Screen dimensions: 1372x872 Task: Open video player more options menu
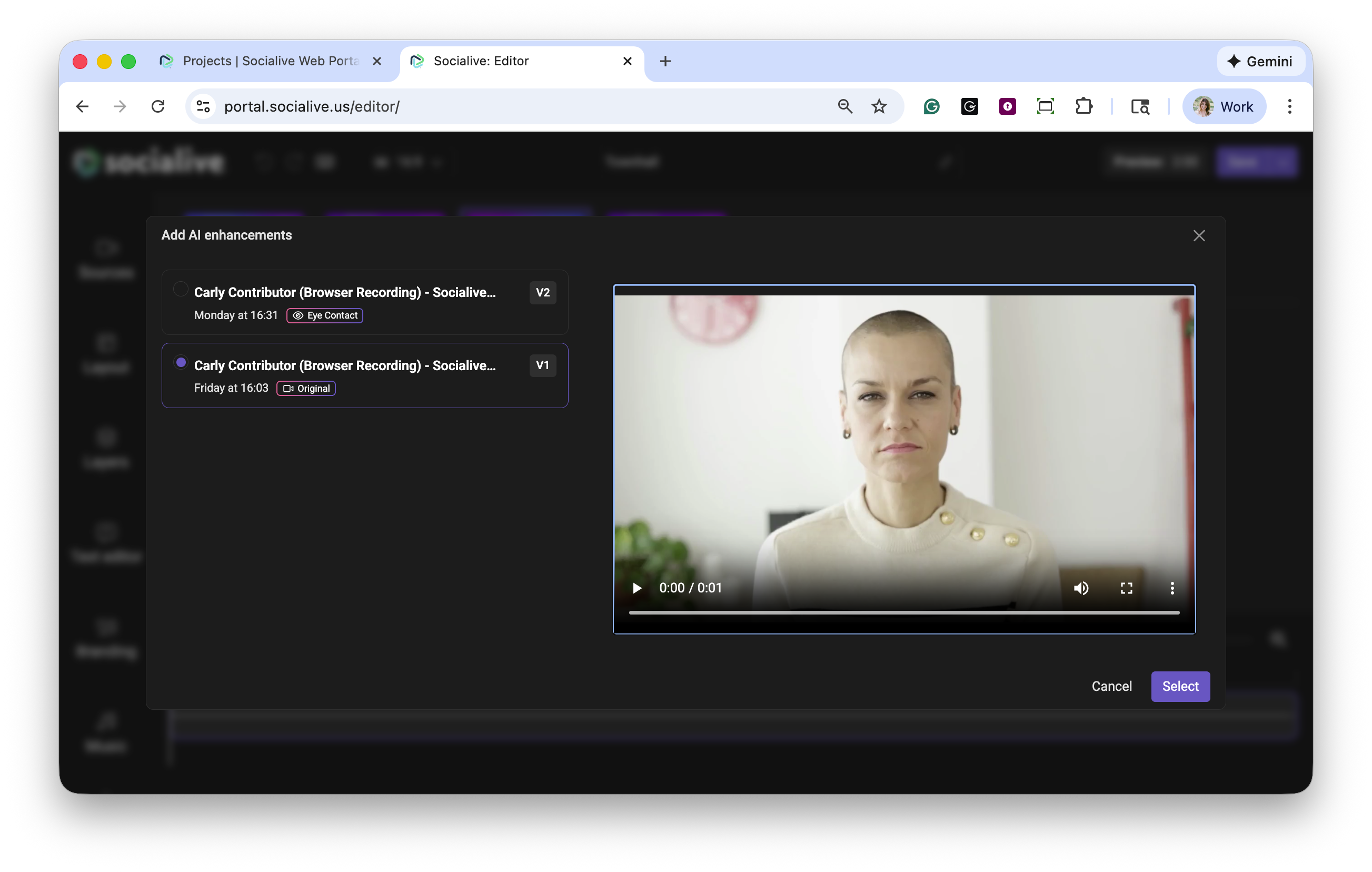(1171, 588)
